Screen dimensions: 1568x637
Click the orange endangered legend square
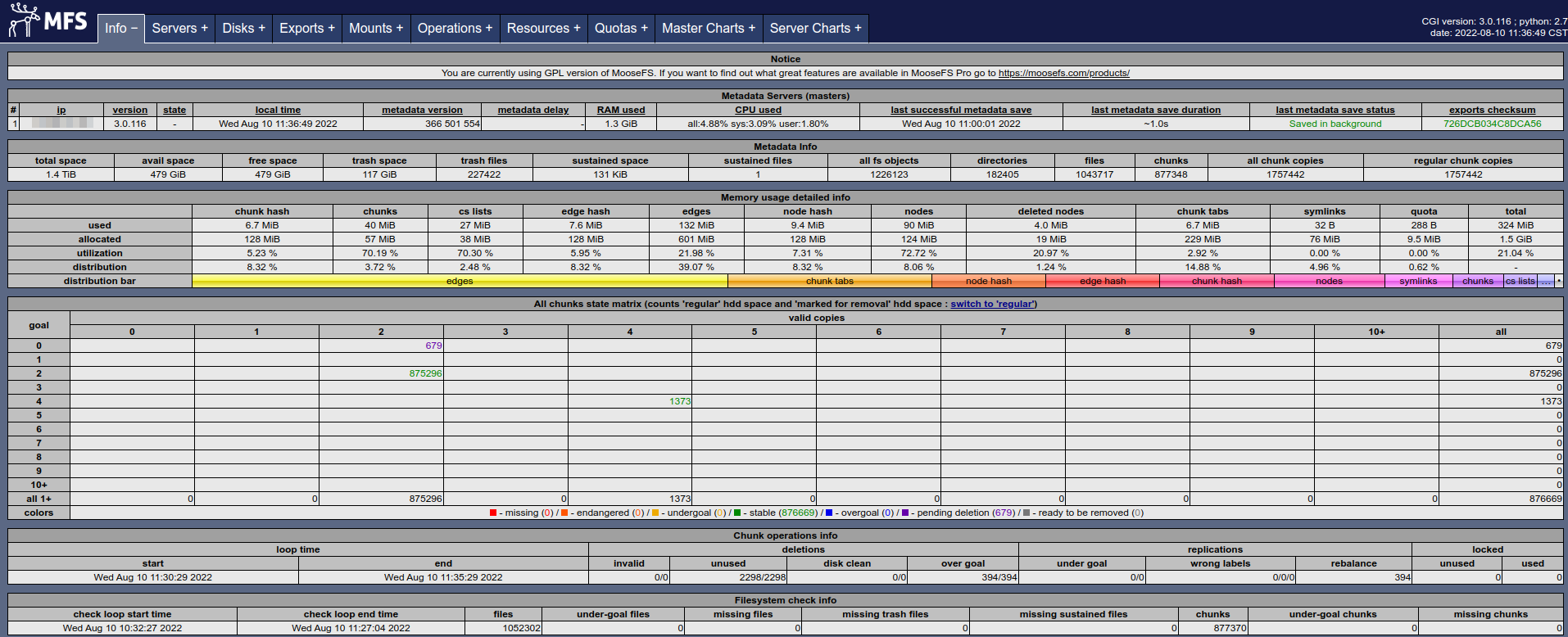coord(564,513)
